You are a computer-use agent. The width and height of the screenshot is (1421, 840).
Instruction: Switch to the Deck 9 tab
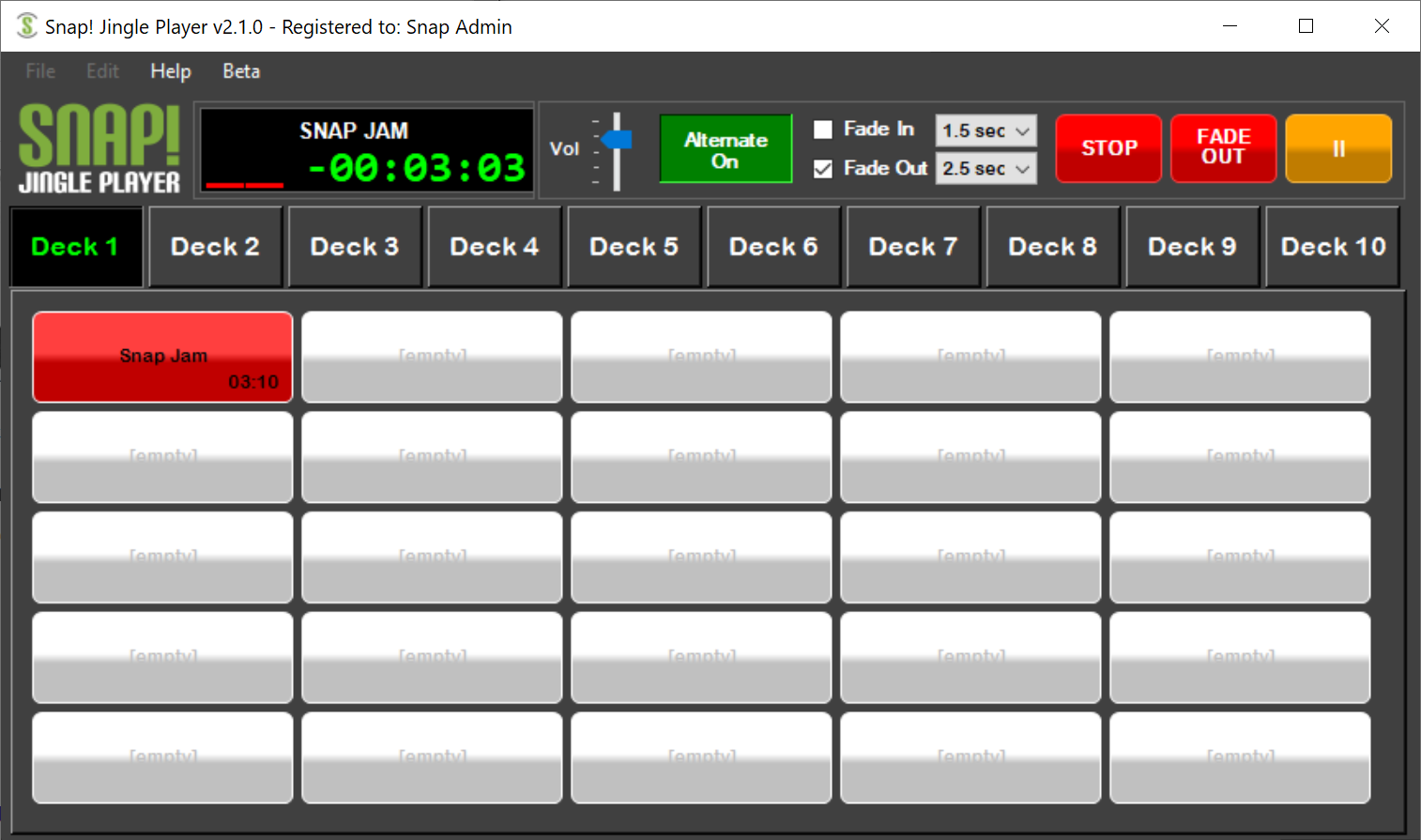coord(1192,247)
